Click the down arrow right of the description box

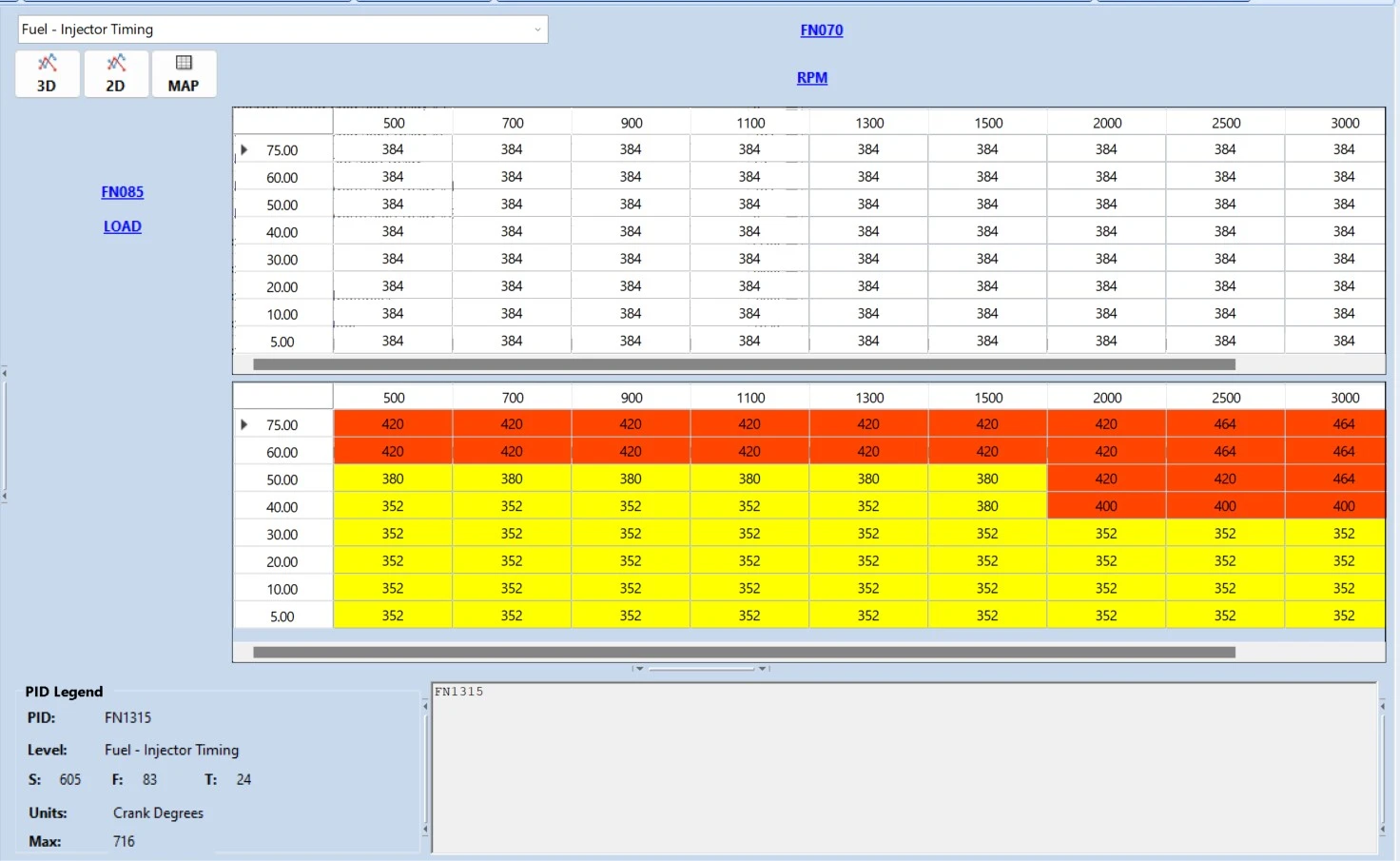(x=1383, y=830)
